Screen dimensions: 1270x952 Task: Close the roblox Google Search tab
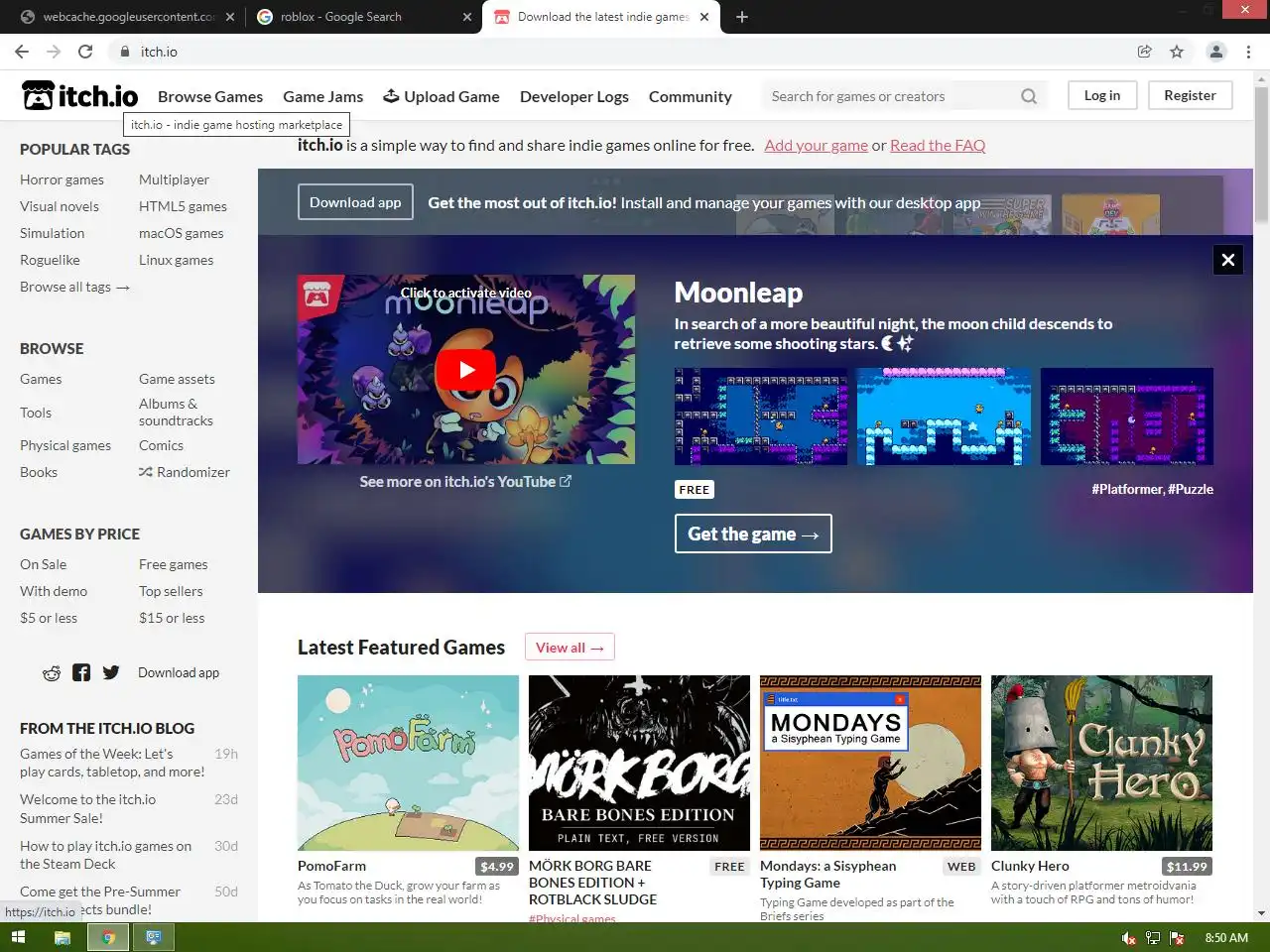467,17
